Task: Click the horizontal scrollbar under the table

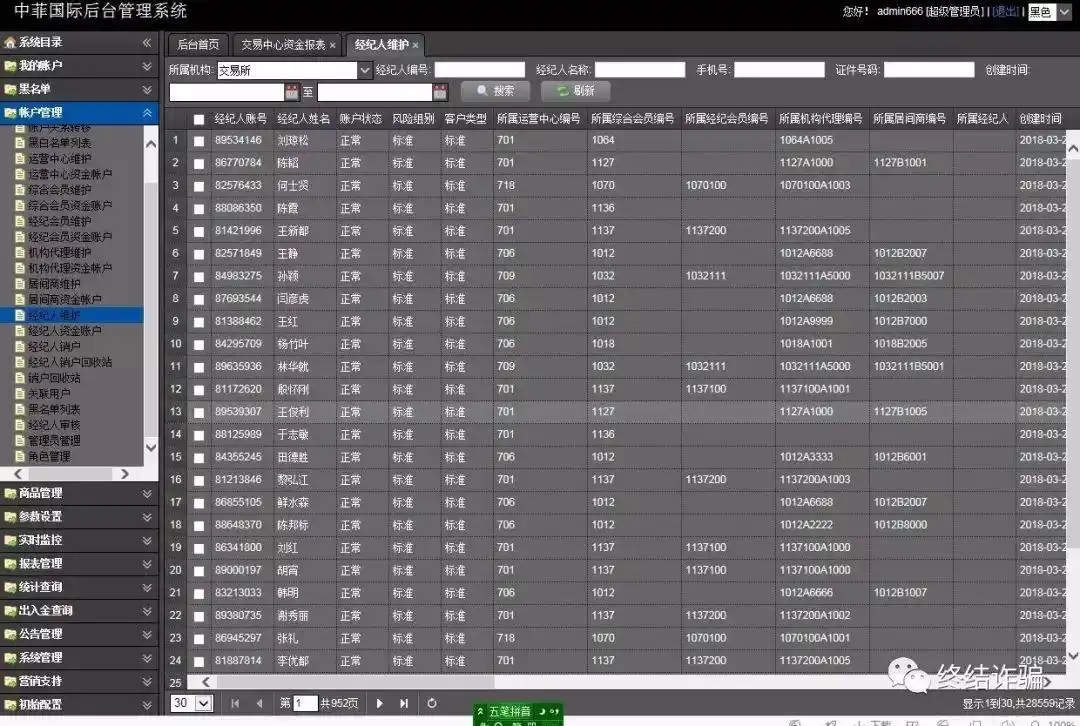Action: point(355,682)
